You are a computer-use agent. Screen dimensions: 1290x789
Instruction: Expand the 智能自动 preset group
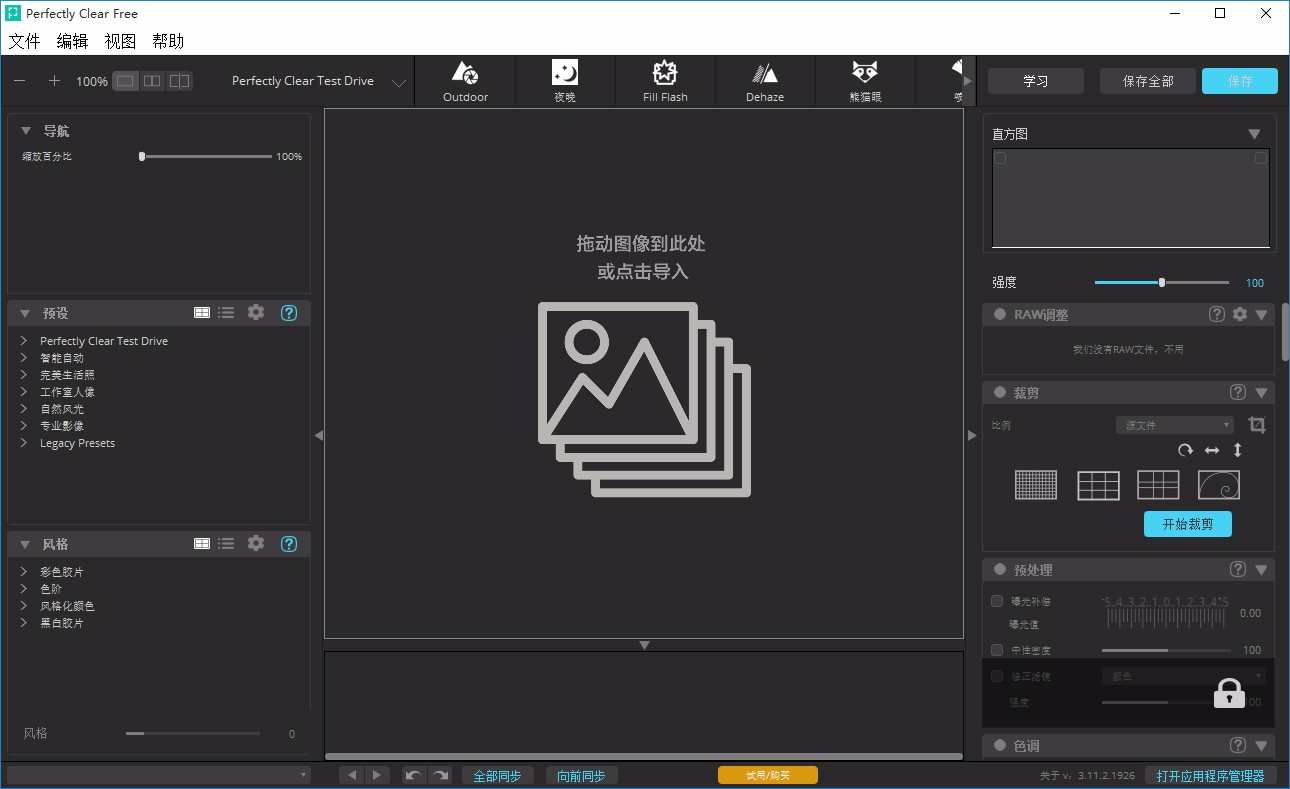click(23, 358)
